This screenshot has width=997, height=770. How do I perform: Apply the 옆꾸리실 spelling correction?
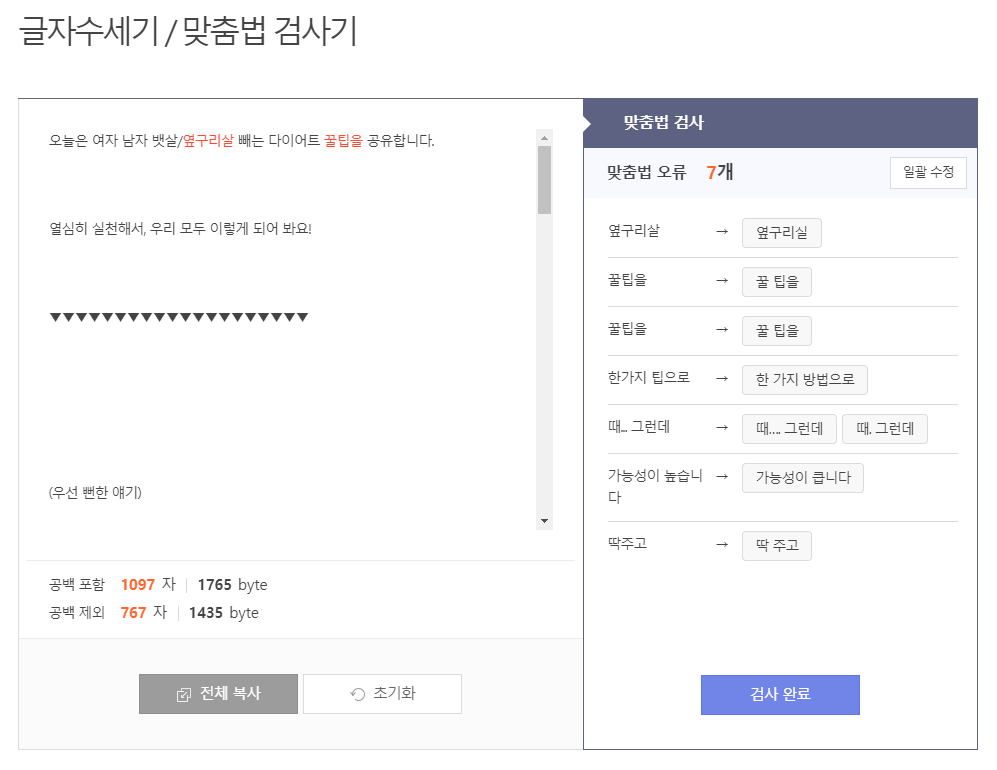[x=782, y=232]
